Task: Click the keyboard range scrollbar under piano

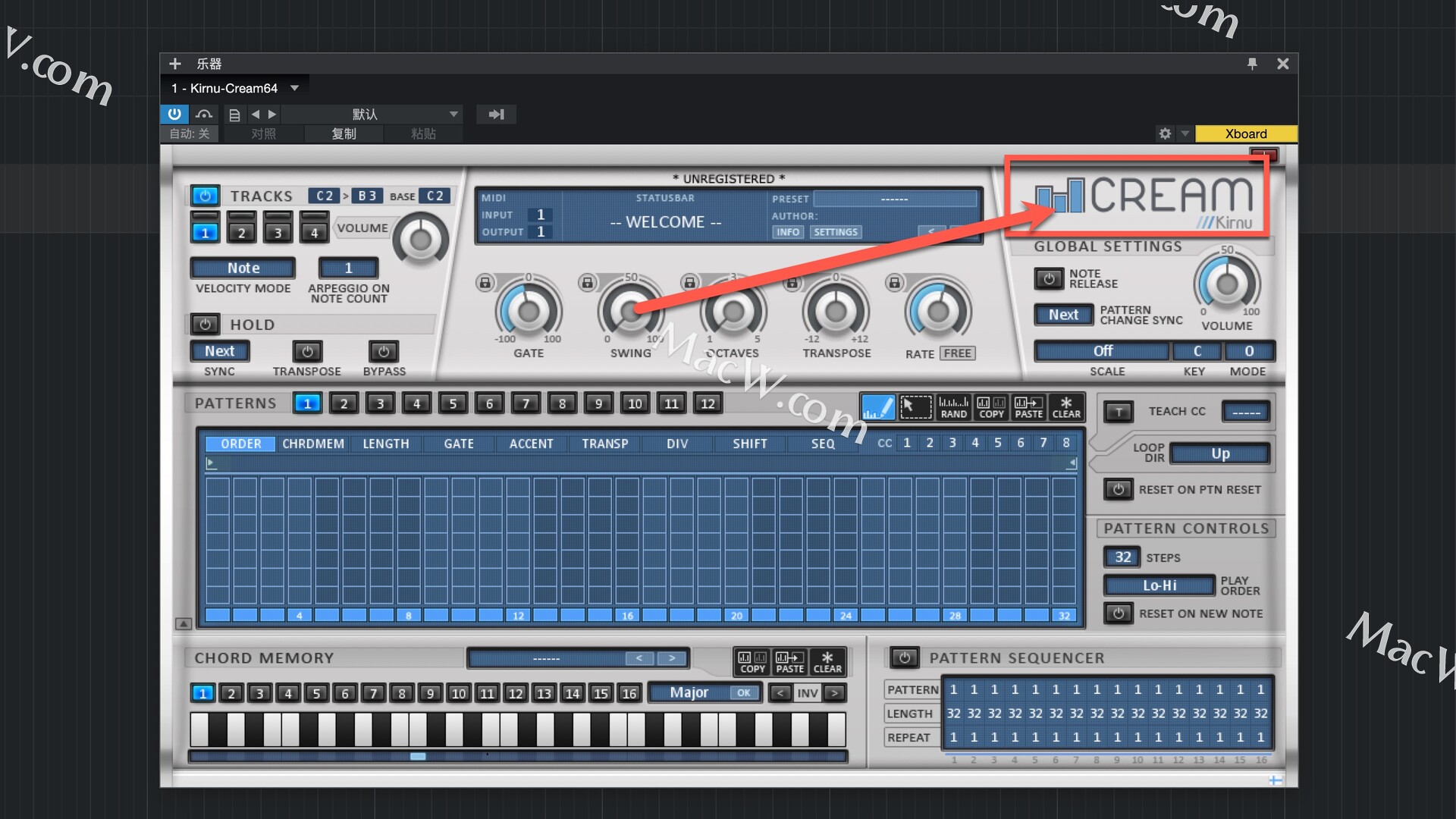Action: (x=518, y=756)
